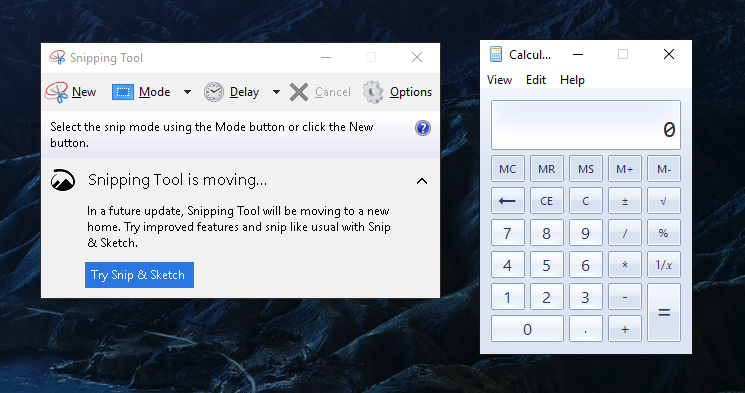Click the digit 1 key
The width and height of the screenshot is (745, 393).
[x=508, y=297]
